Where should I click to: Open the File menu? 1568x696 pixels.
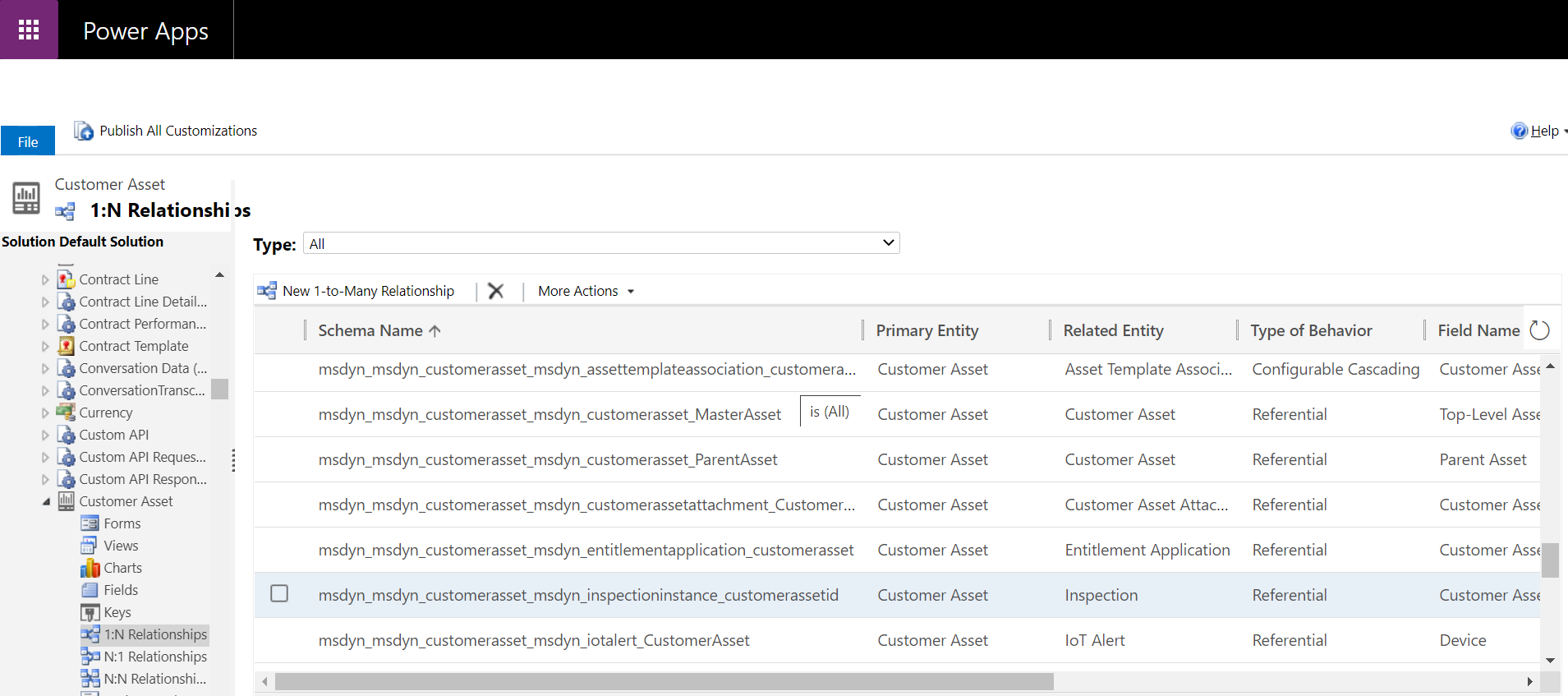pos(28,141)
